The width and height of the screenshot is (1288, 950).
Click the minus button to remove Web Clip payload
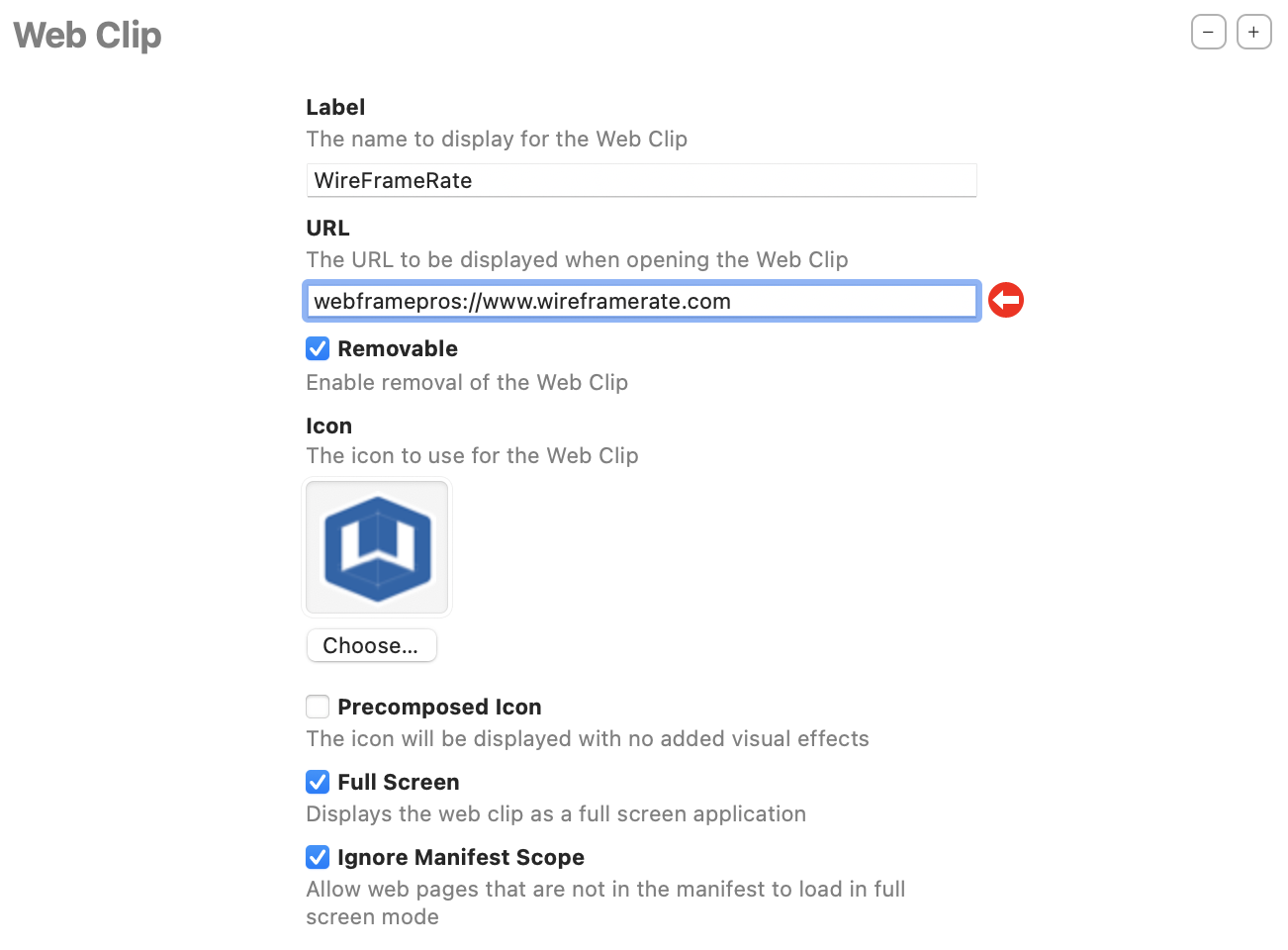[1208, 32]
